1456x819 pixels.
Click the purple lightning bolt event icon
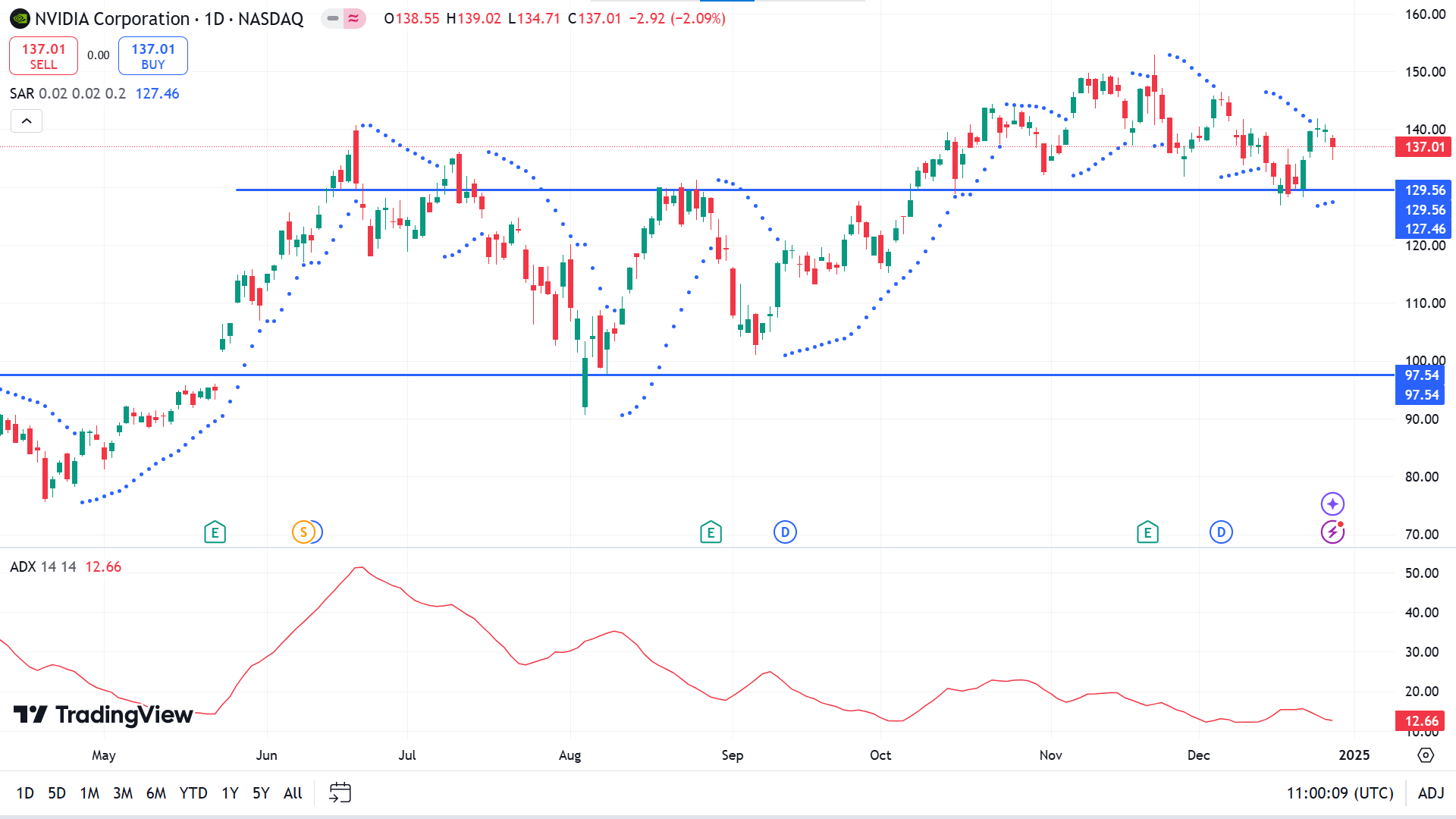point(1332,532)
